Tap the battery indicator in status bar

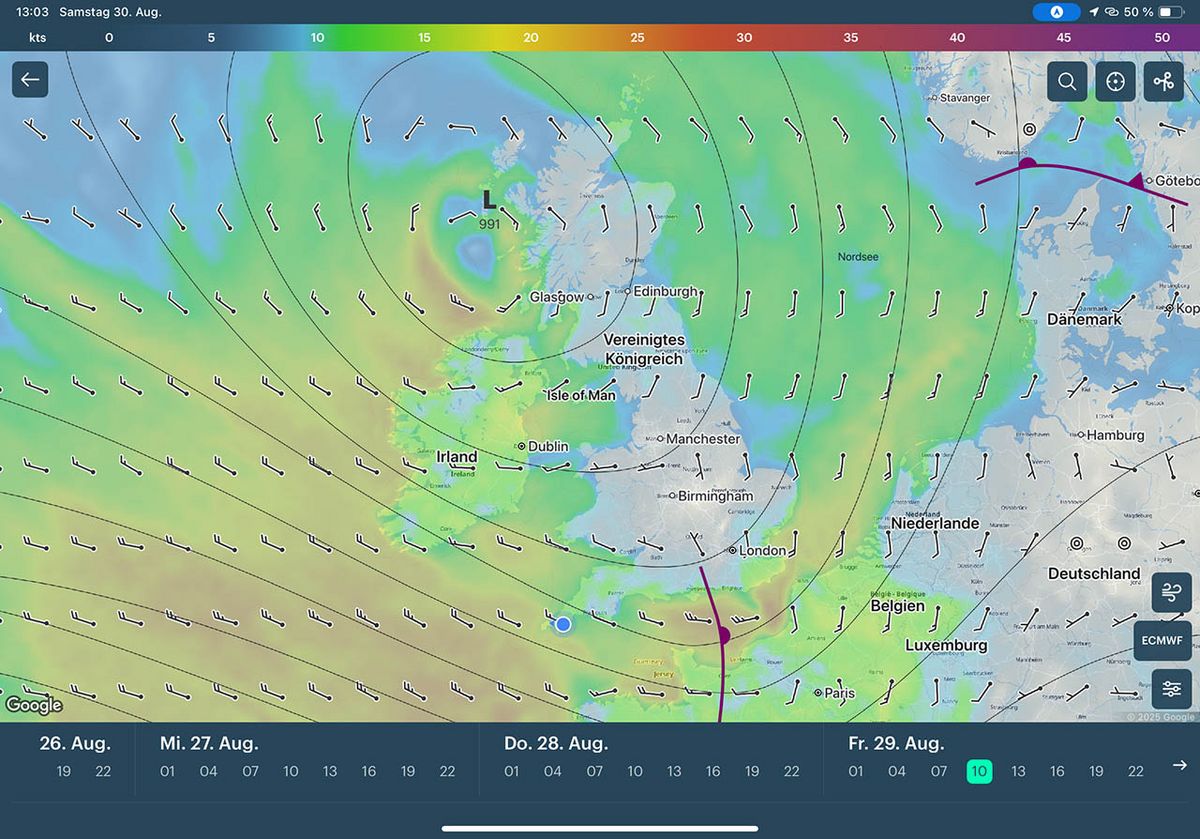click(x=1171, y=12)
